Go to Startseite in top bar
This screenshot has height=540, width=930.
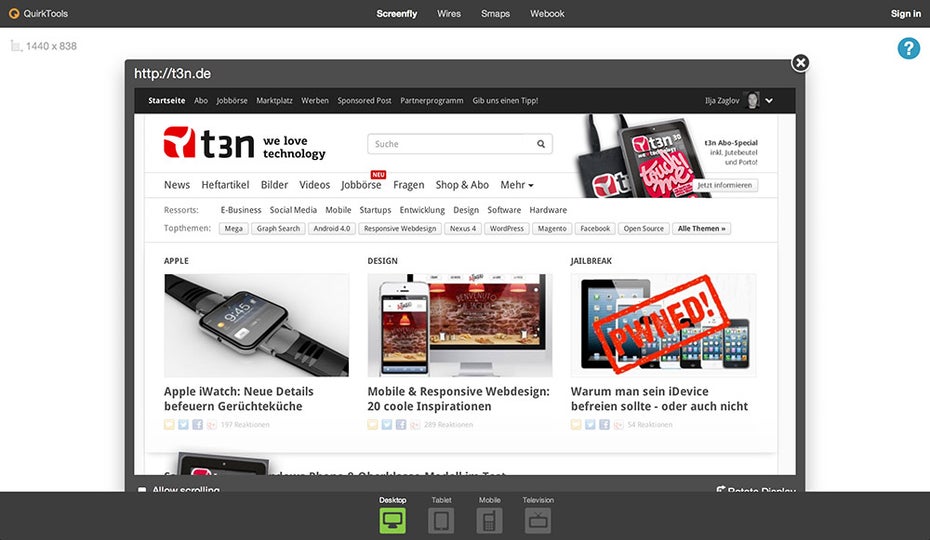pos(167,100)
